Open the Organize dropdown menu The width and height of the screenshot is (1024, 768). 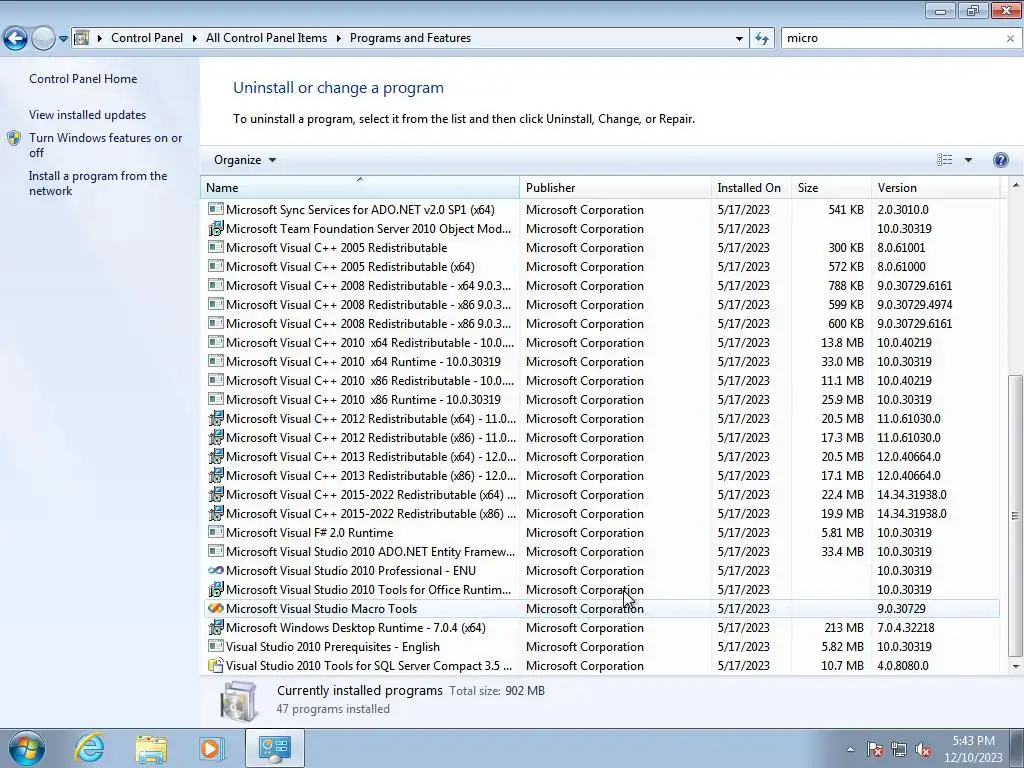pos(245,160)
